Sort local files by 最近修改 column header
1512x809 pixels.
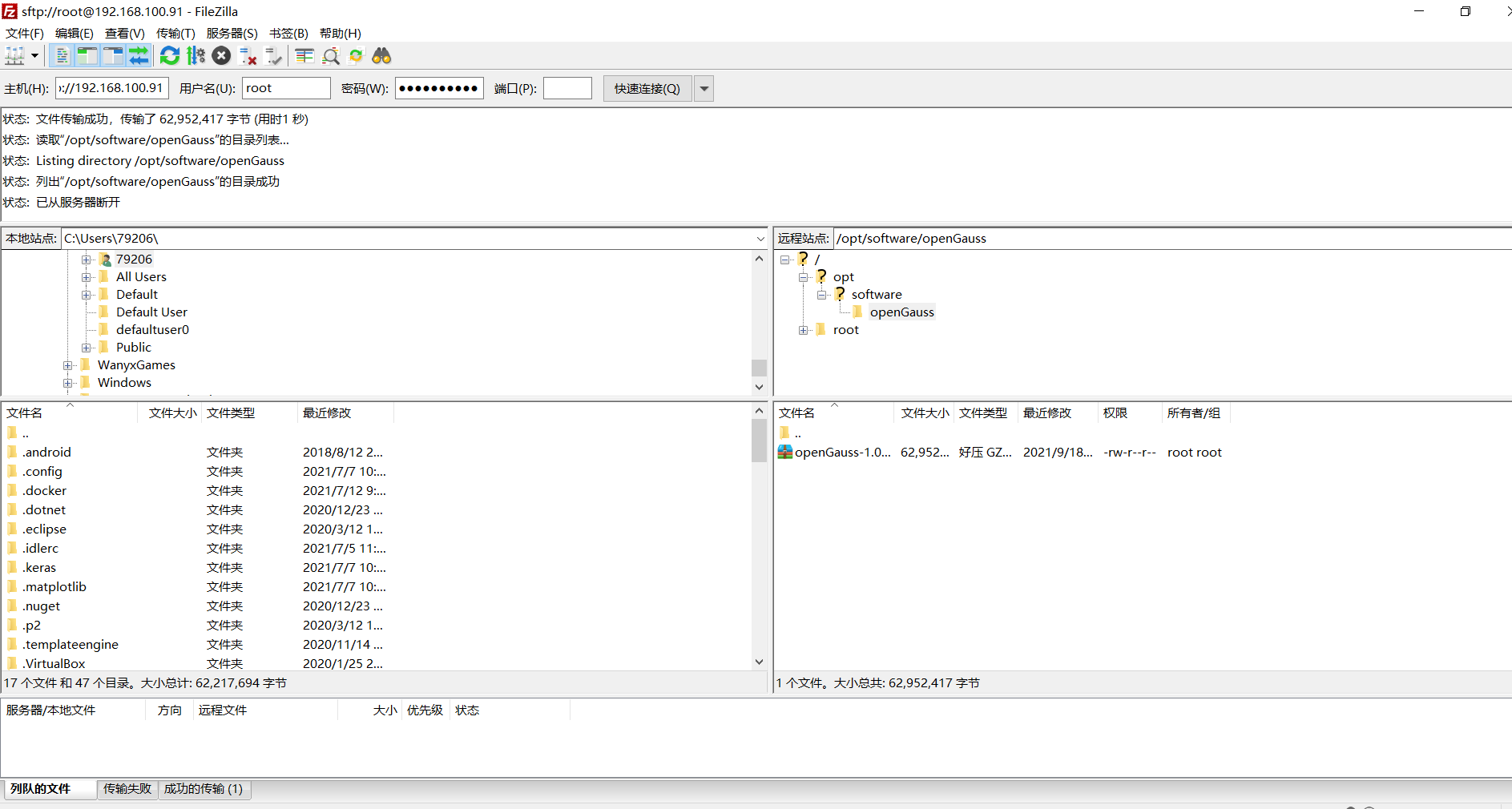tap(327, 413)
